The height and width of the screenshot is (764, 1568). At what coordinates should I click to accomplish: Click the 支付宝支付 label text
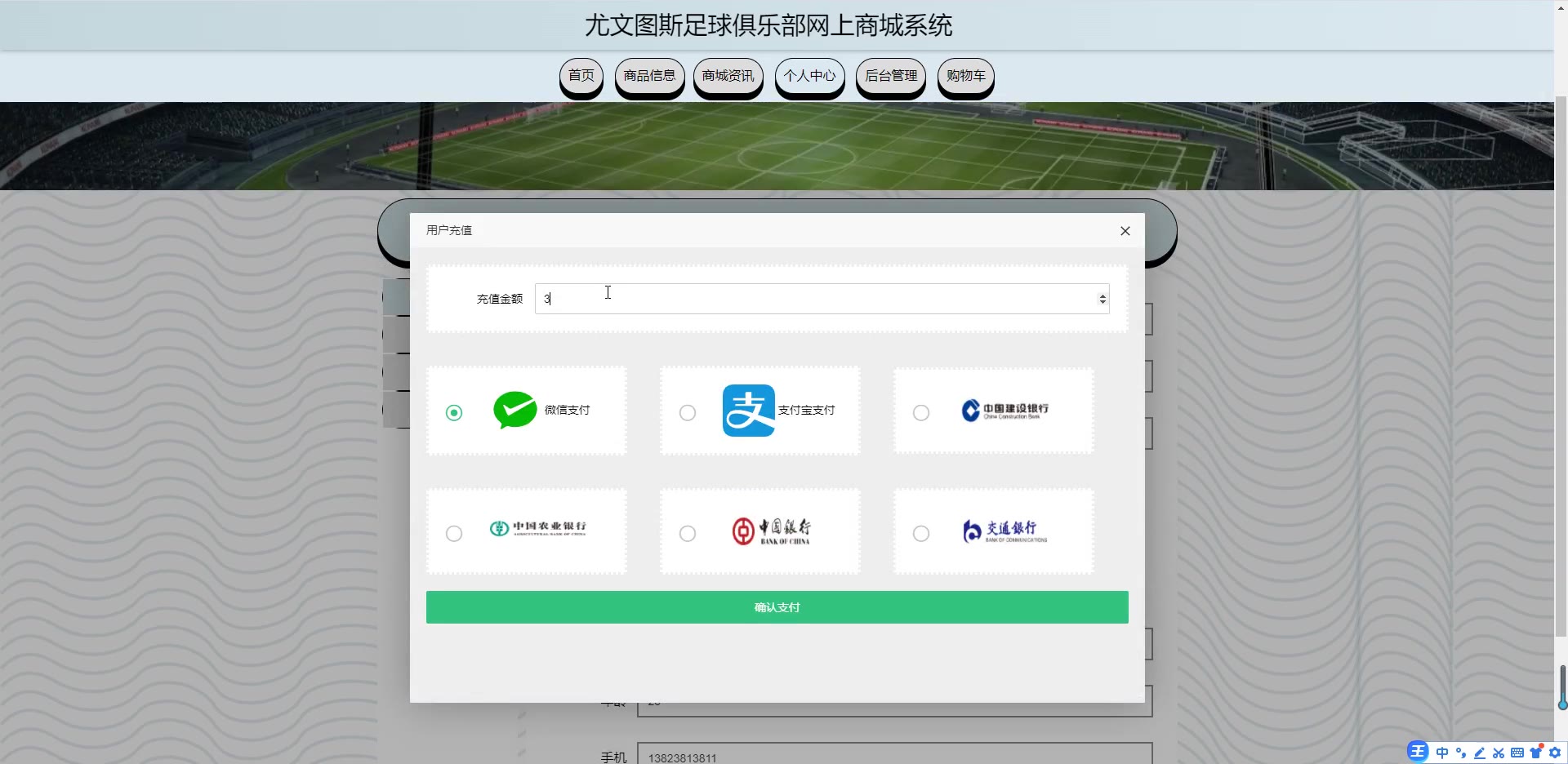[806, 410]
